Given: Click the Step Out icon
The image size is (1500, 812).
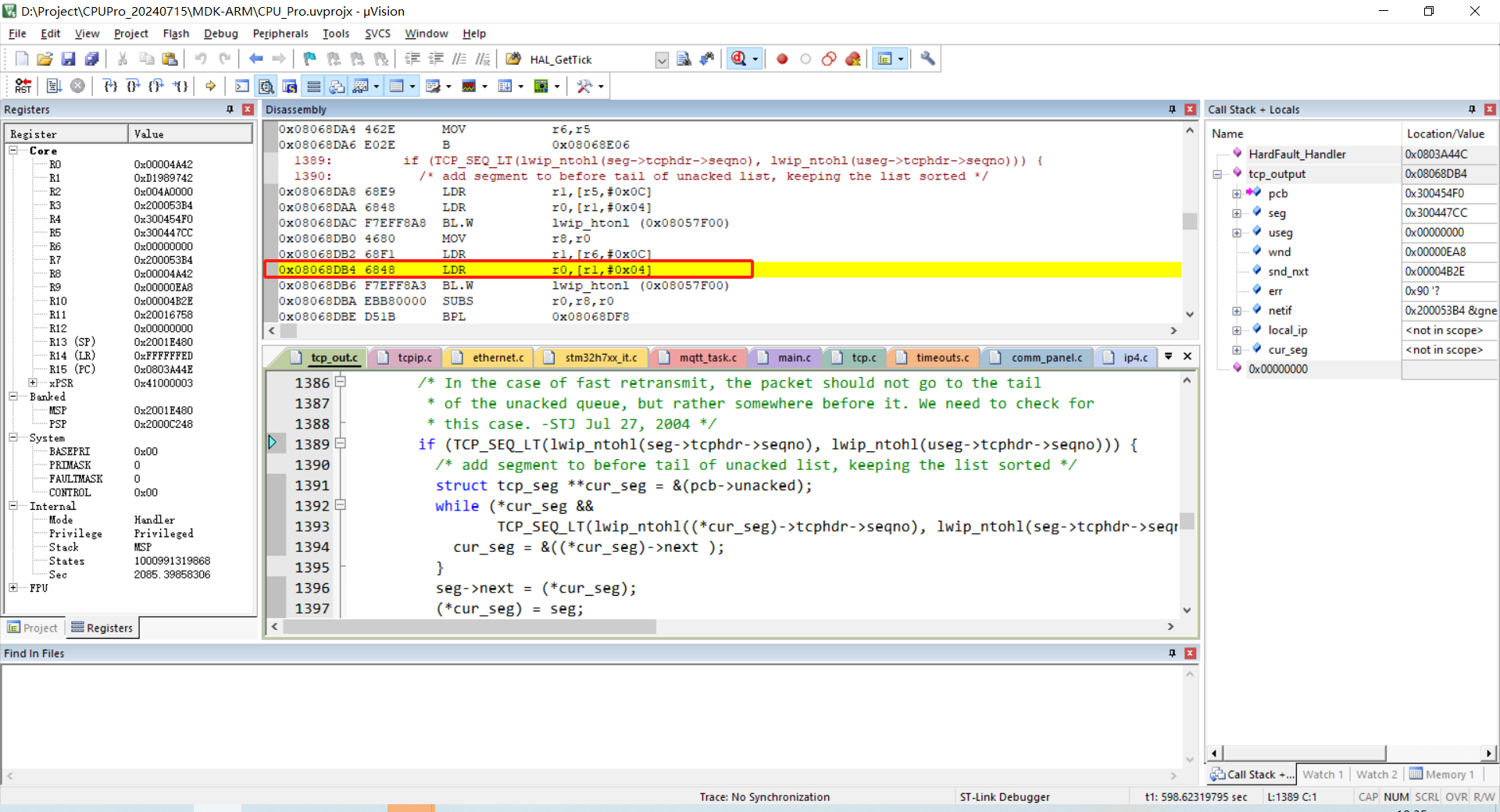Looking at the screenshot, I should (157, 86).
